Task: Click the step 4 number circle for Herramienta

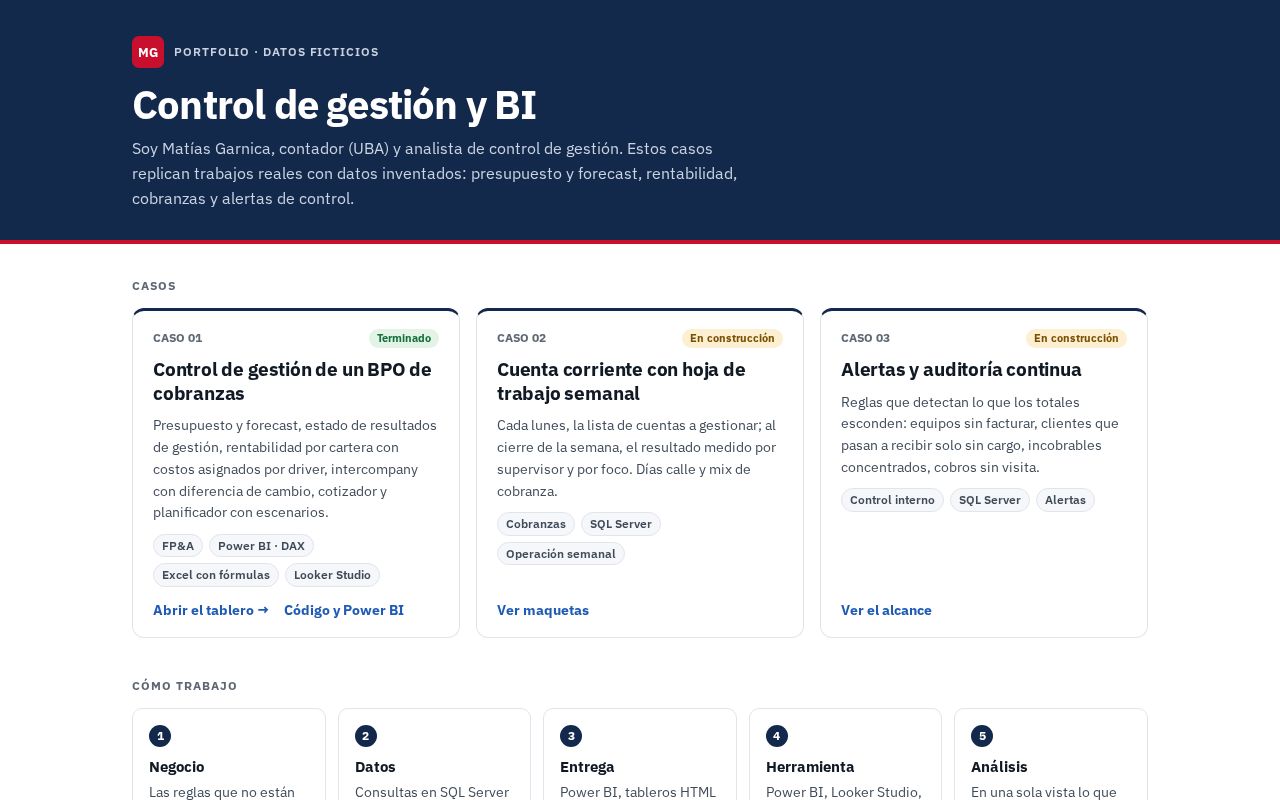Action: click(x=777, y=736)
